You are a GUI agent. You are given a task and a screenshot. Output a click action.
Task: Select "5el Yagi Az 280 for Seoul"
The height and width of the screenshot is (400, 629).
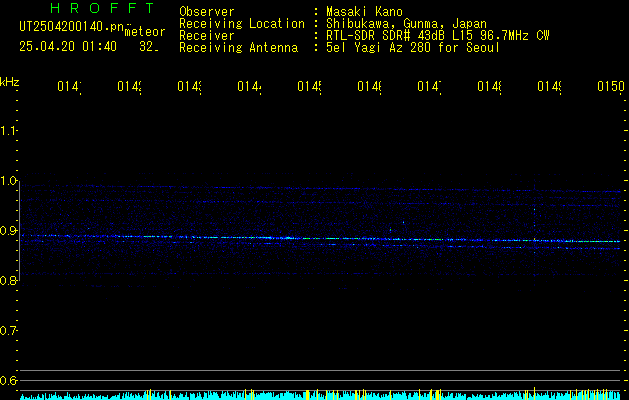413,48
